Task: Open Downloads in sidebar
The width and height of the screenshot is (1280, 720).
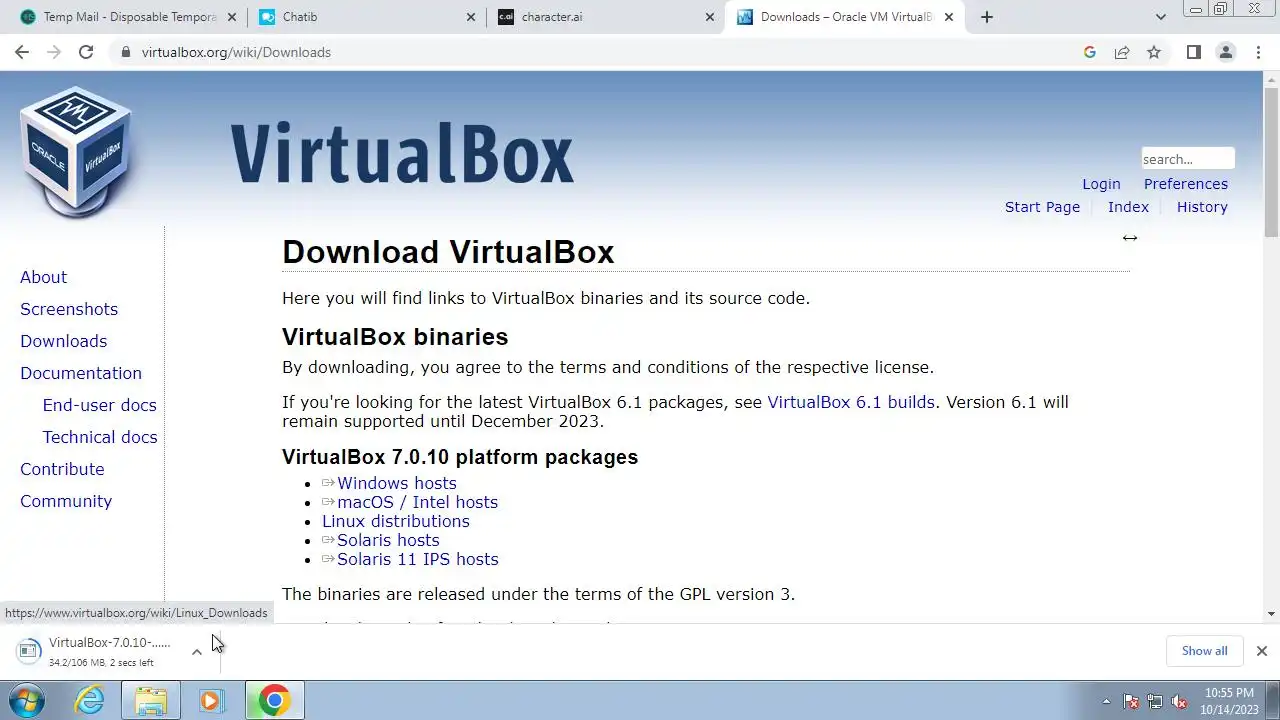Action: point(63,341)
